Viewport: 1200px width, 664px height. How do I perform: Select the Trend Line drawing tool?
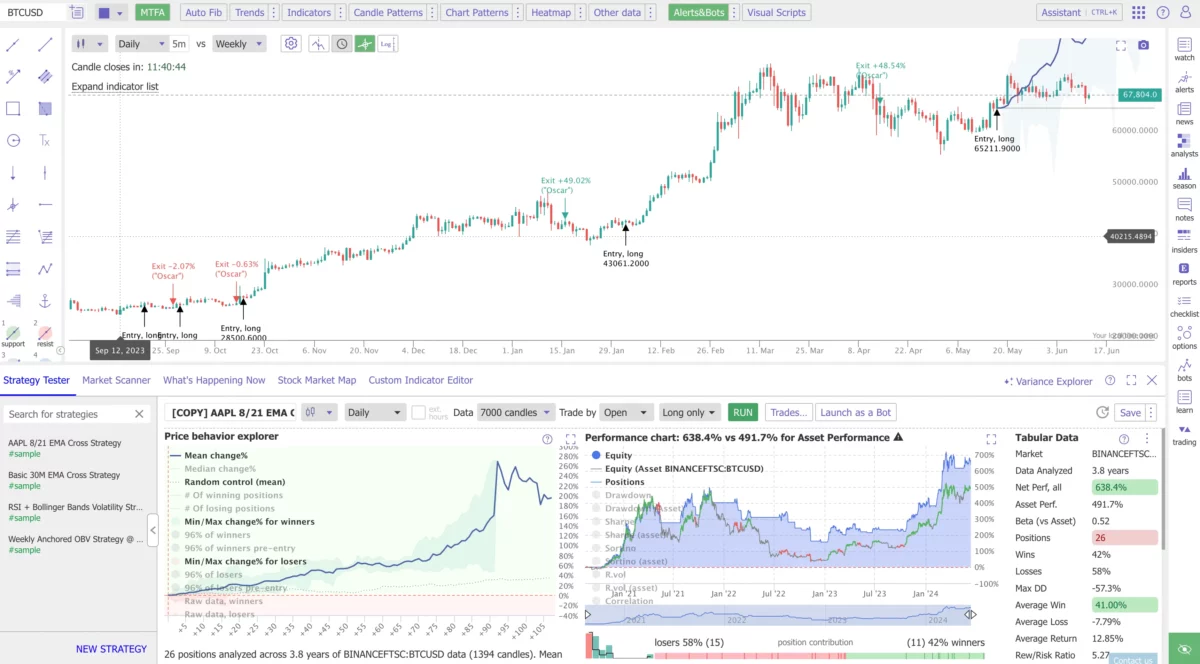pyautogui.click(x=14, y=44)
